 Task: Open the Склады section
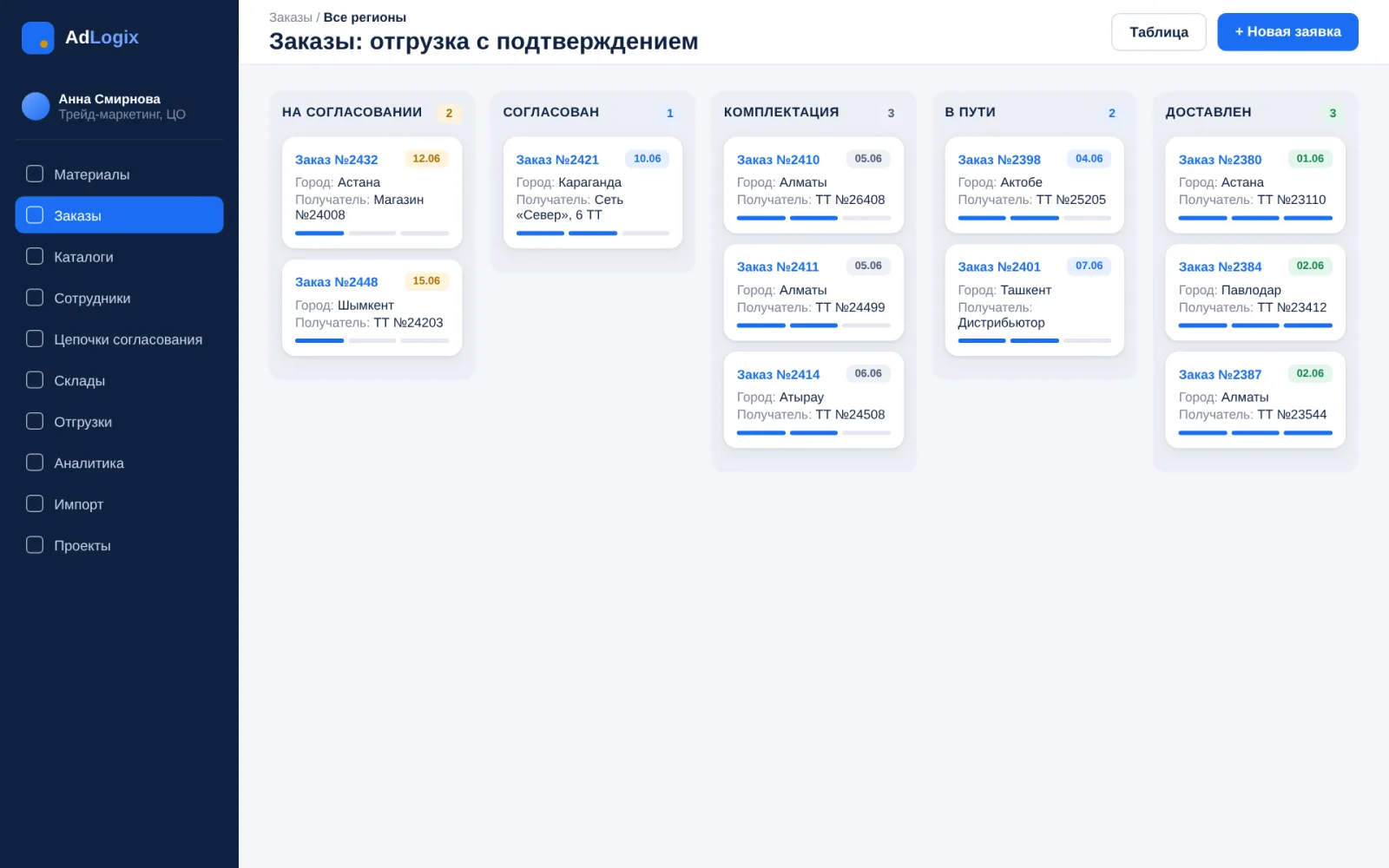[x=119, y=380]
